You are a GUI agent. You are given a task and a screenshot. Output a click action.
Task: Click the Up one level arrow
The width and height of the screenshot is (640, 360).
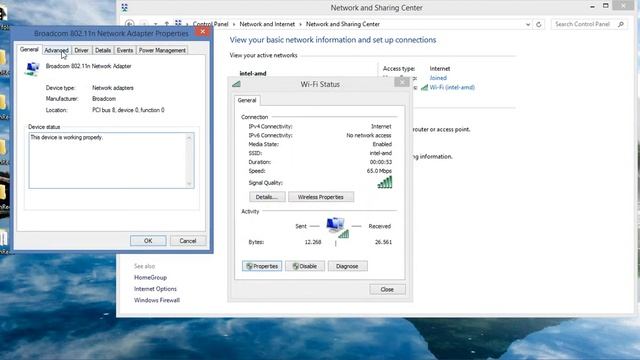167,24
